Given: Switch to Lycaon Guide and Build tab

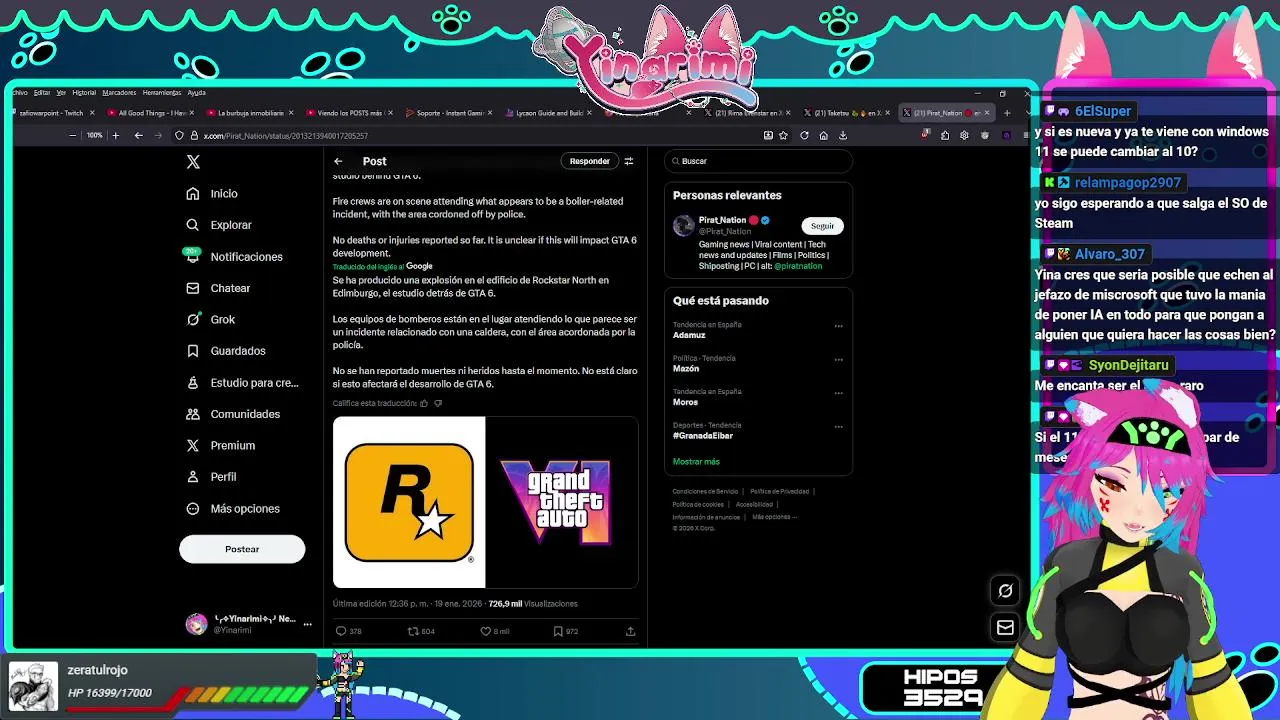Looking at the screenshot, I should [547, 113].
